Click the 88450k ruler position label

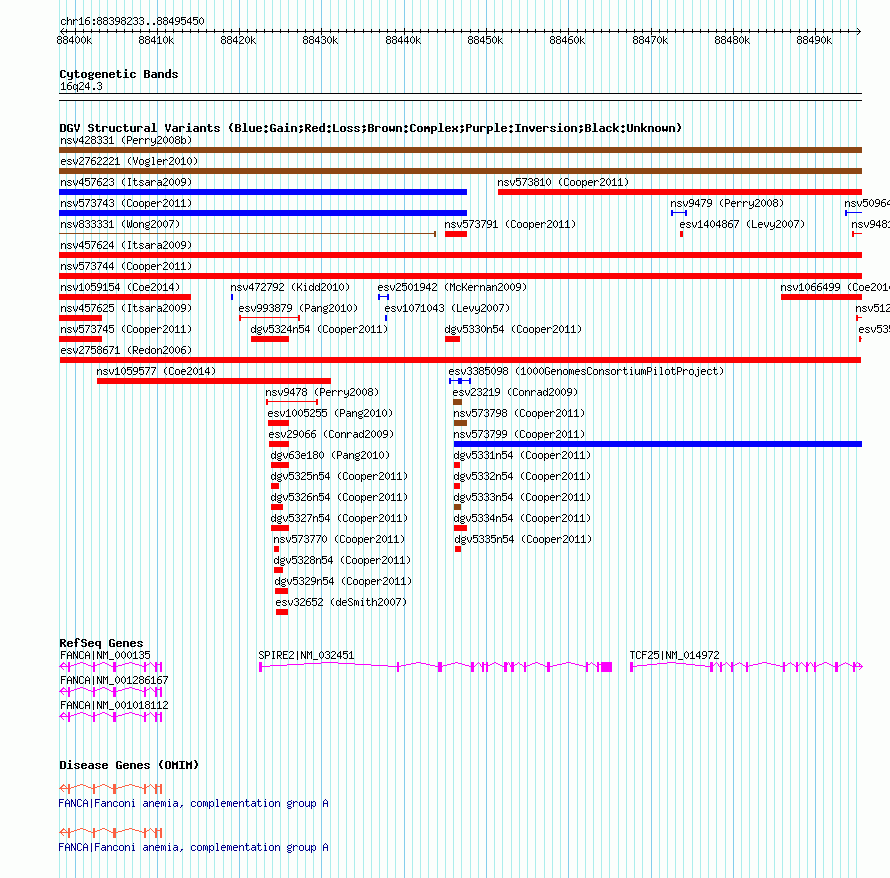point(485,40)
